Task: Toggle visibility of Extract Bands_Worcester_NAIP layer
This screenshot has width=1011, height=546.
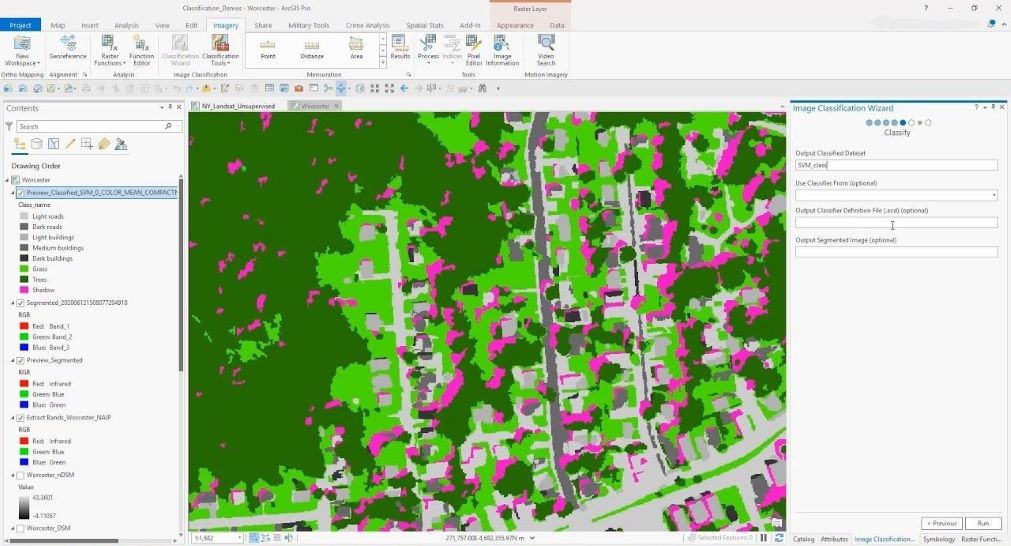Action: click(x=21, y=418)
